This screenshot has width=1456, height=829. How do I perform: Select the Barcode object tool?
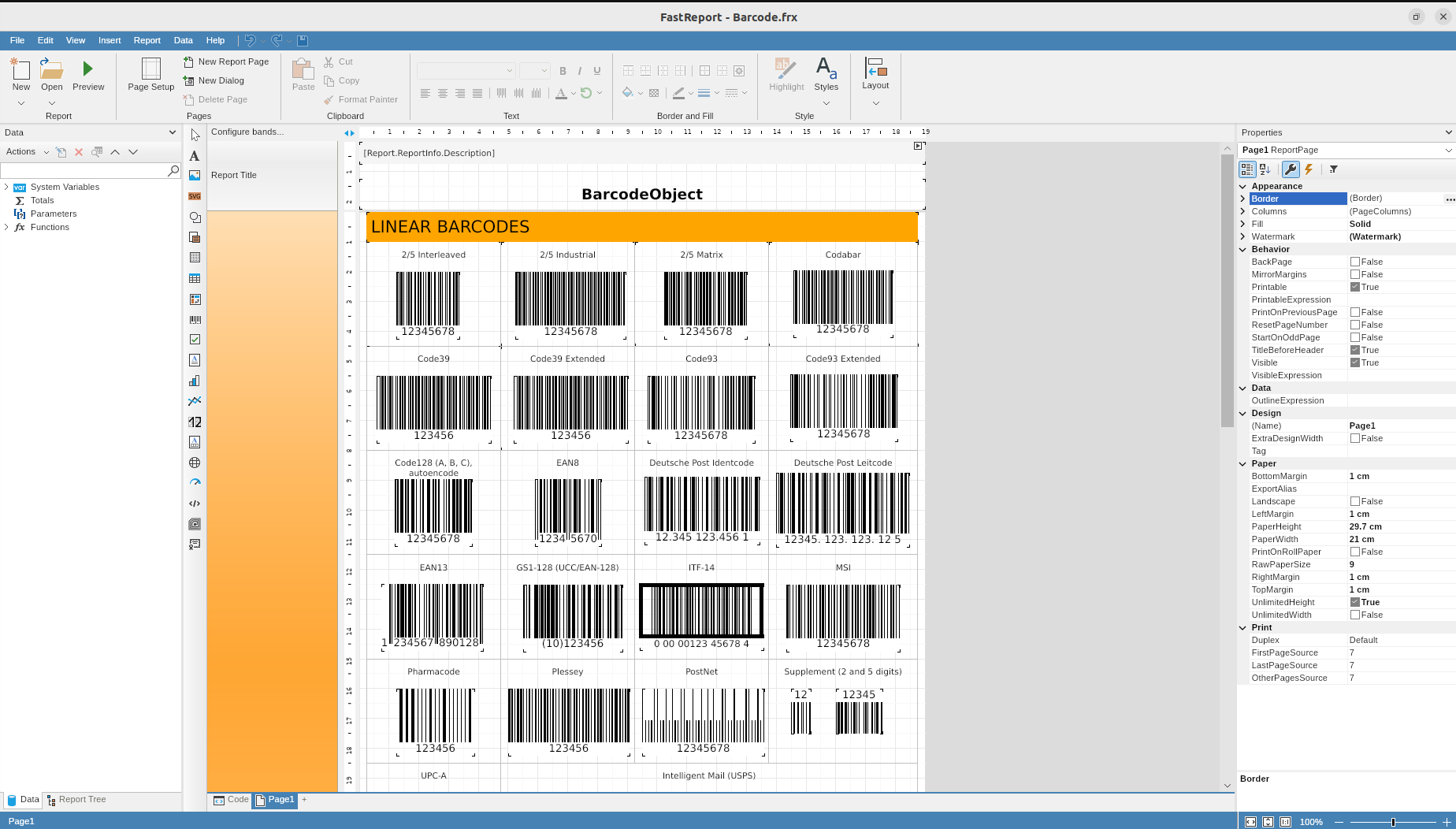click(x=195, y=320)
